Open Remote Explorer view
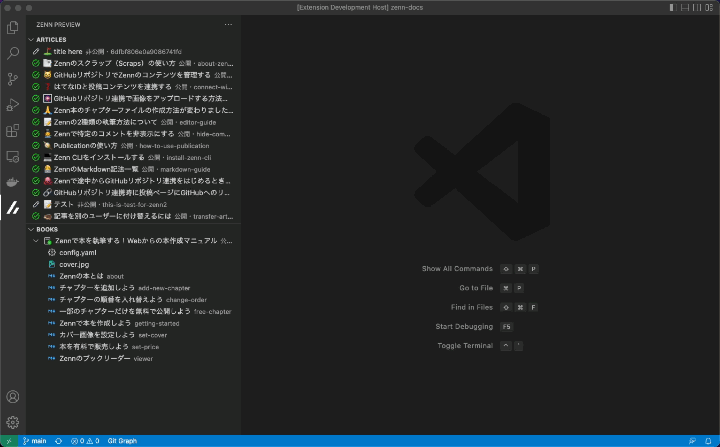This screenshot has width=720, height=447. pyautogui.click(x=13, y=157)
